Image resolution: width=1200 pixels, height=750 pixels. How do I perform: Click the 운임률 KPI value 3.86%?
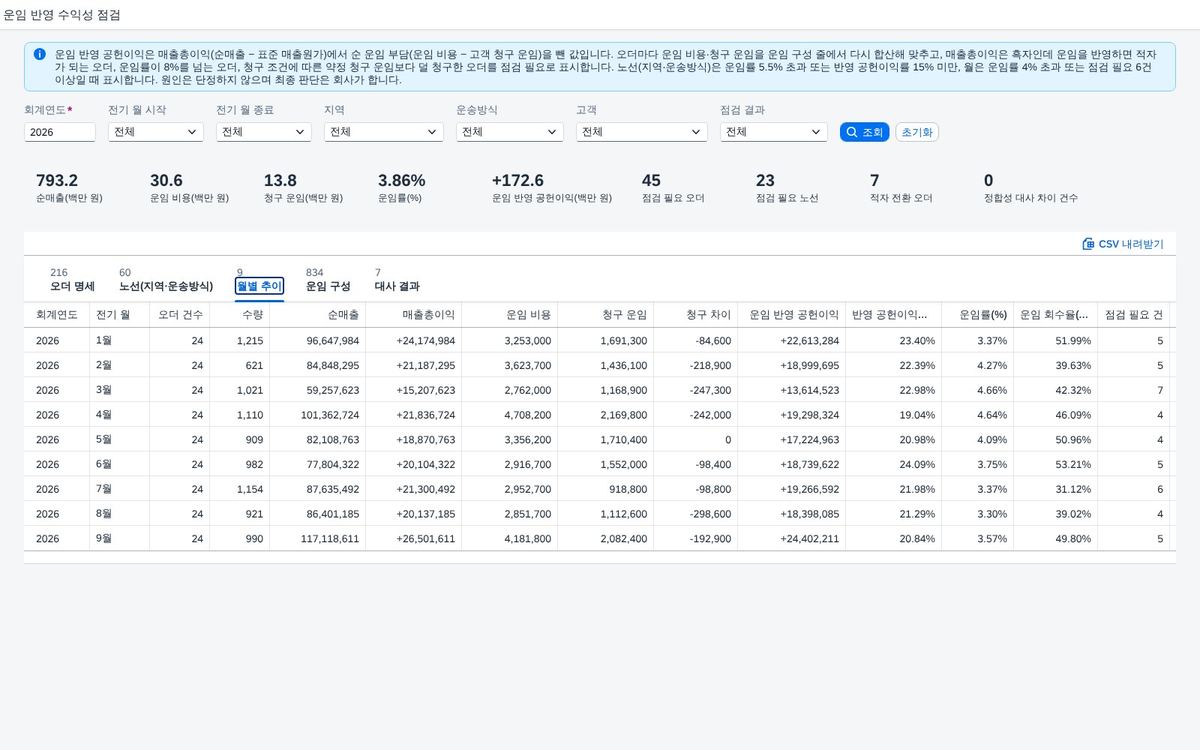pyautogui.click(x=402, y=181)
